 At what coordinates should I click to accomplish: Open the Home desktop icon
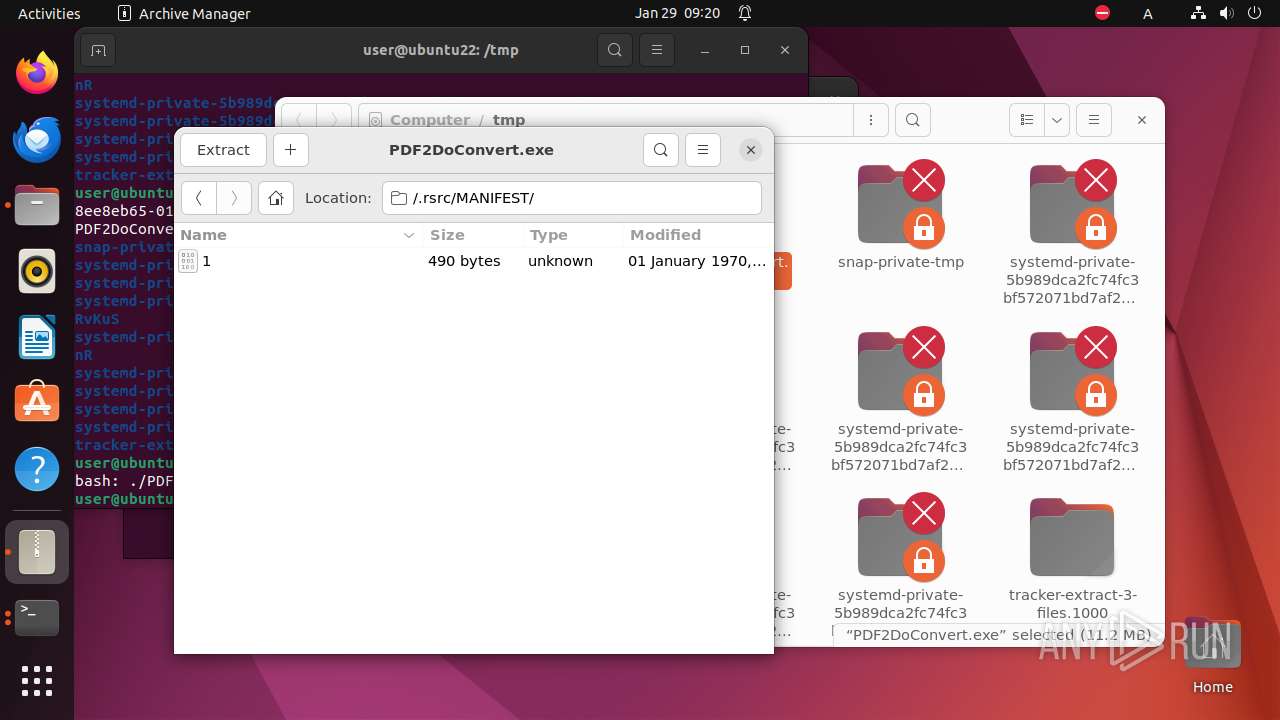[x=1212, y=657]
